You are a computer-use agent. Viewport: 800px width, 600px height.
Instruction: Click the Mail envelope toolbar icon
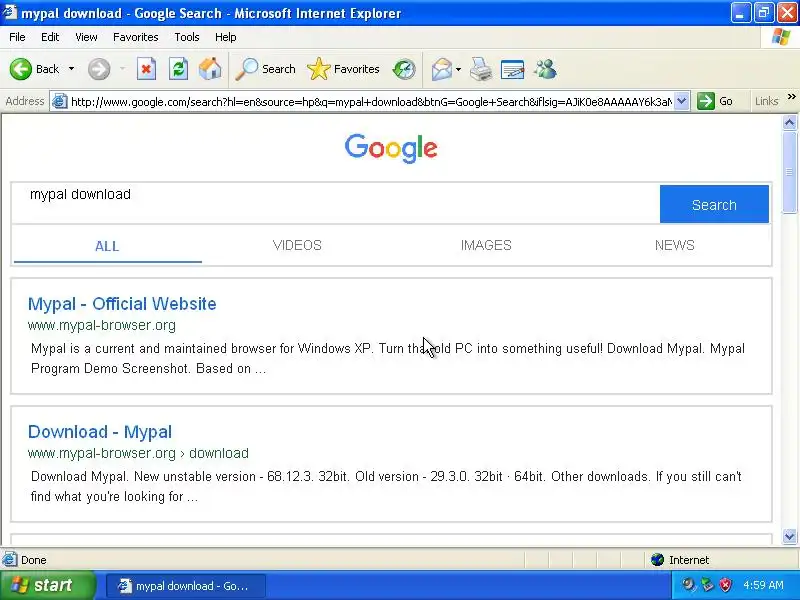[441, 69]
